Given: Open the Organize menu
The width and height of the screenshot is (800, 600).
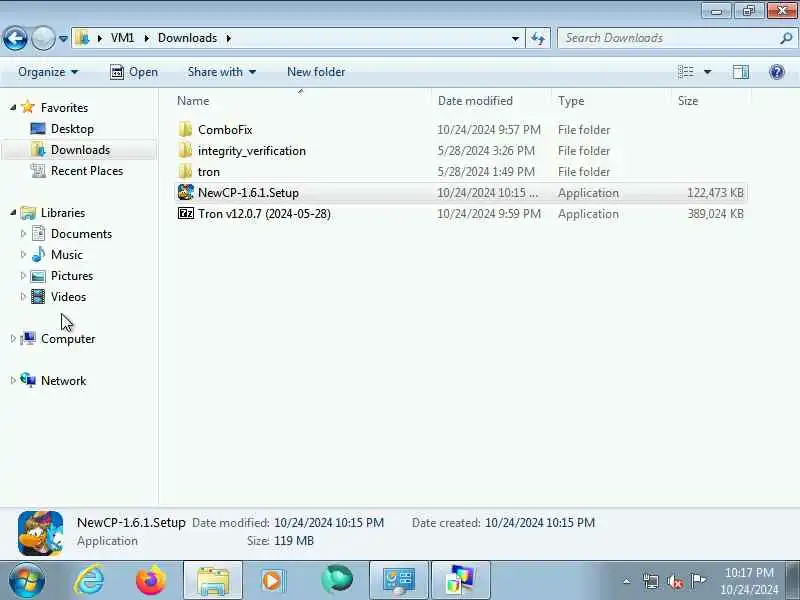Looking at the screenshot, I should point(48,72).
